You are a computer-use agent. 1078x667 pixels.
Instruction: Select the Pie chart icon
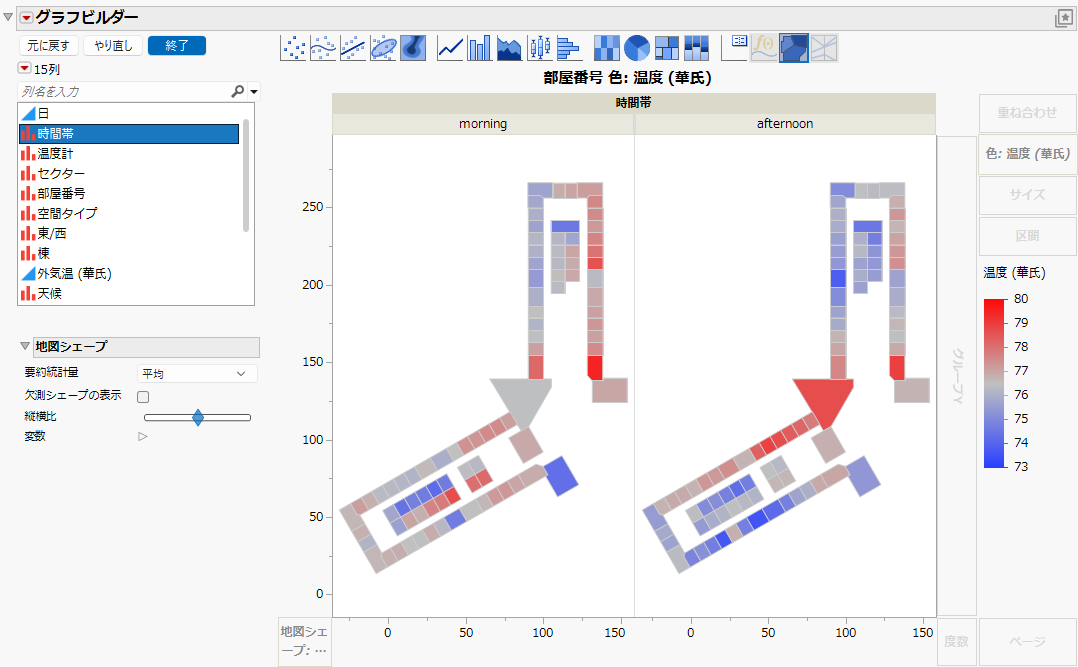(637, 48)
